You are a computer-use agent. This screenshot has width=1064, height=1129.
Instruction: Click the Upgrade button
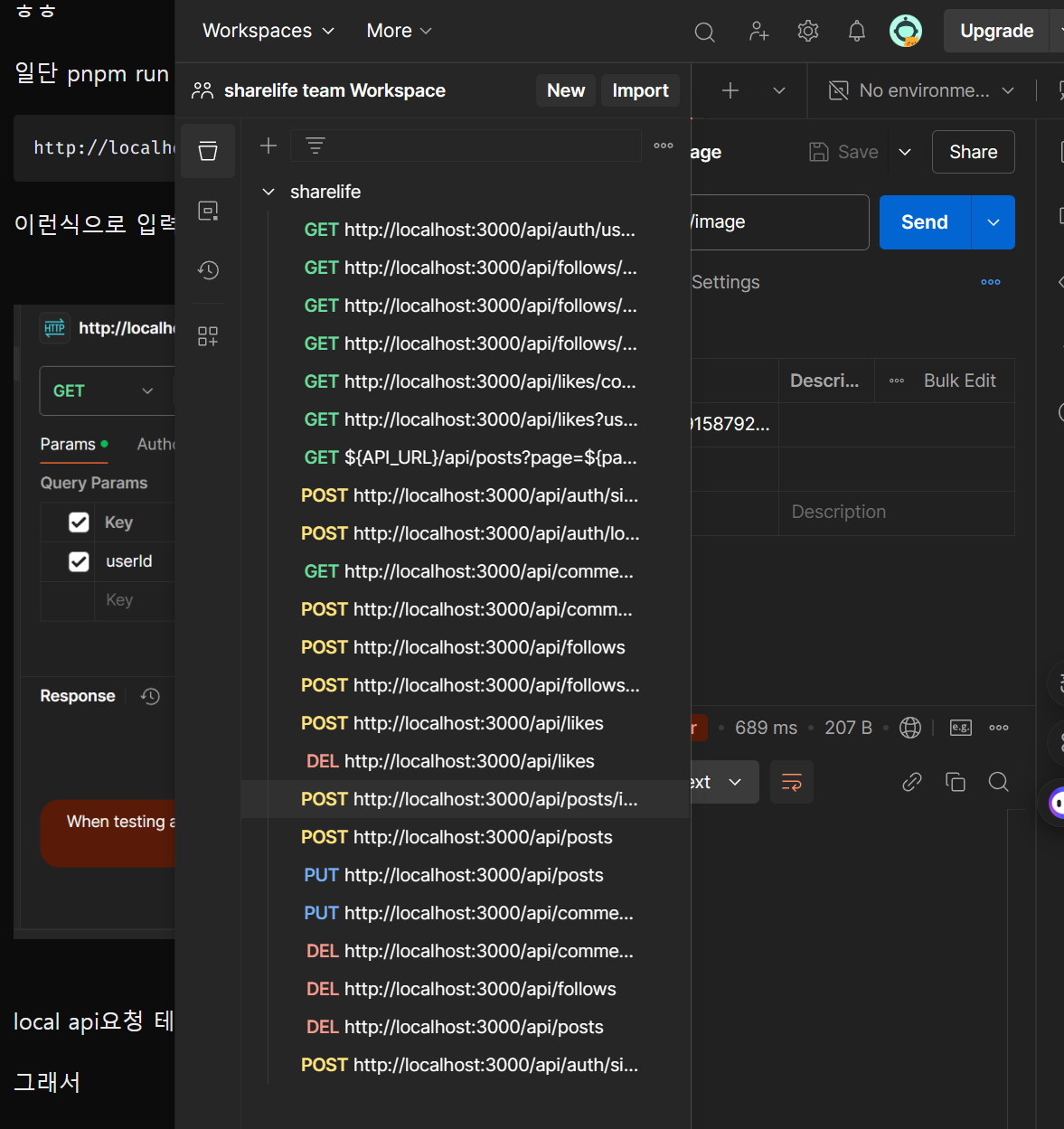click(x=996, y=31)
